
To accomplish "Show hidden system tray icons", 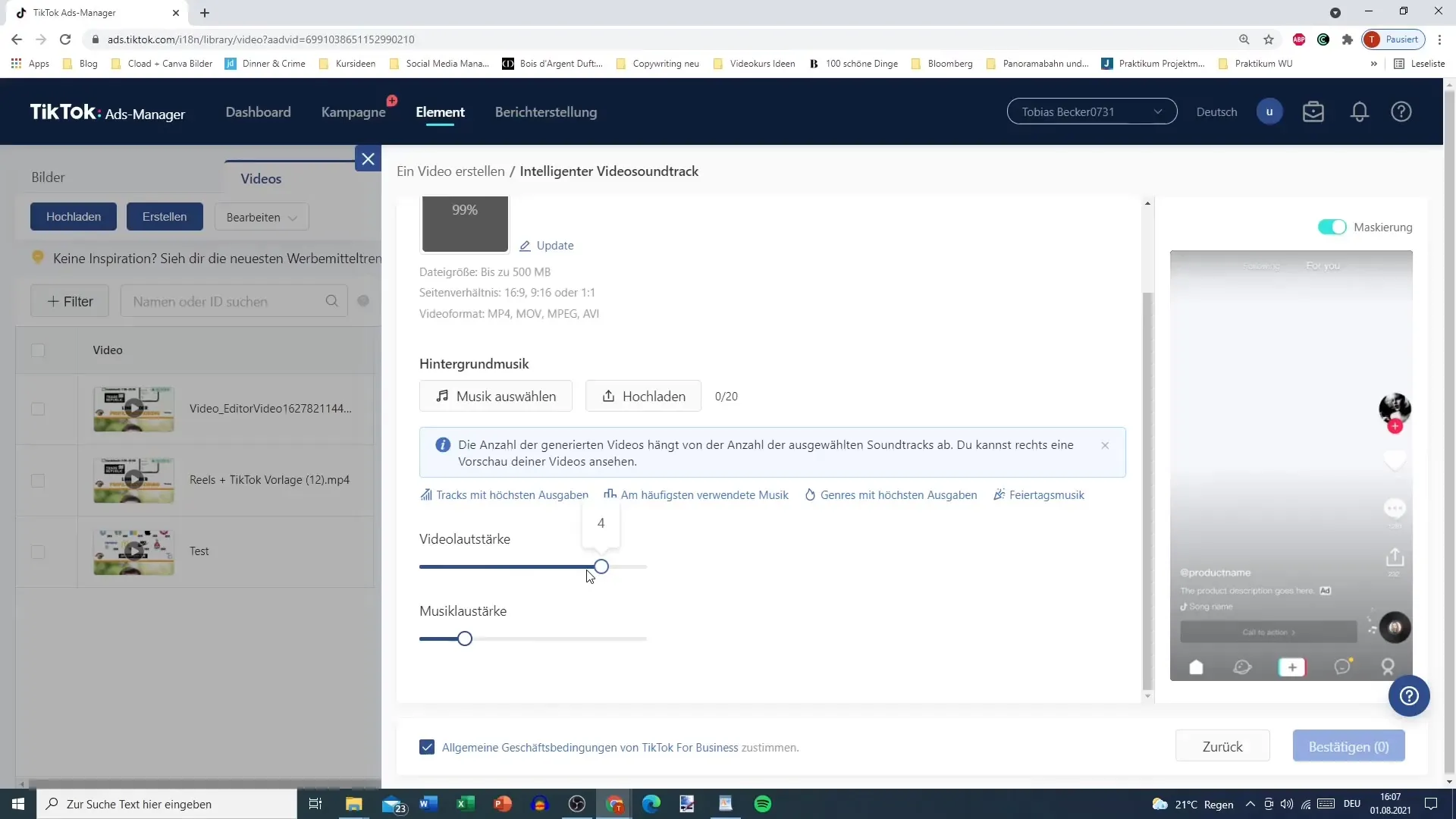I will (1250, 804).
